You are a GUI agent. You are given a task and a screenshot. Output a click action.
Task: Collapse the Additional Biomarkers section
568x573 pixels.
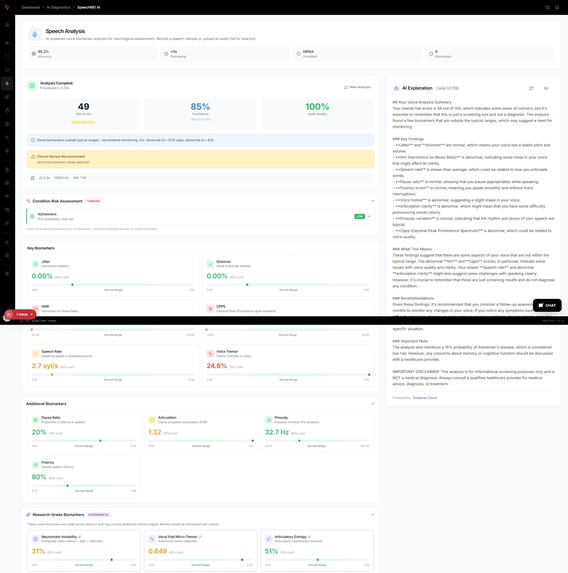pyautogui.click(x=372, y=404)
